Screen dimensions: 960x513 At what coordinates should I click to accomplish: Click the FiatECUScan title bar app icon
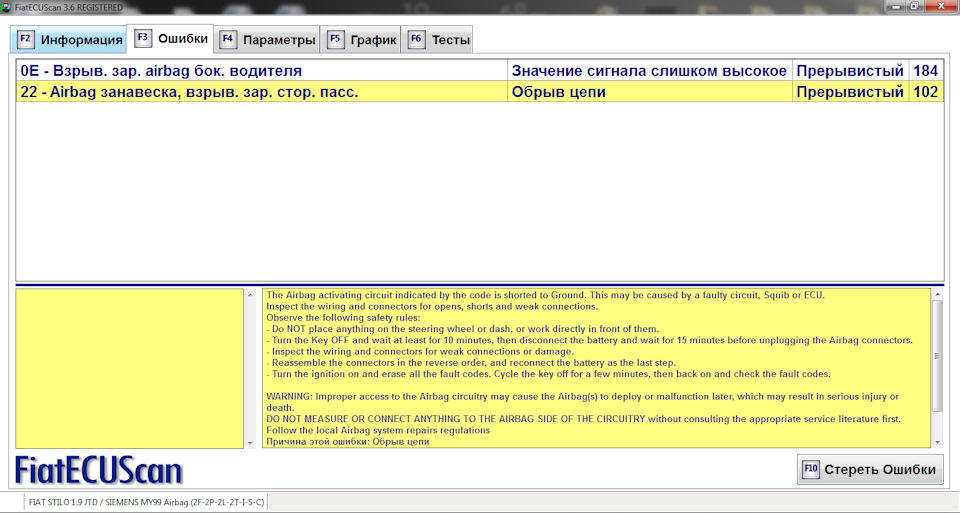coord(6,7)
